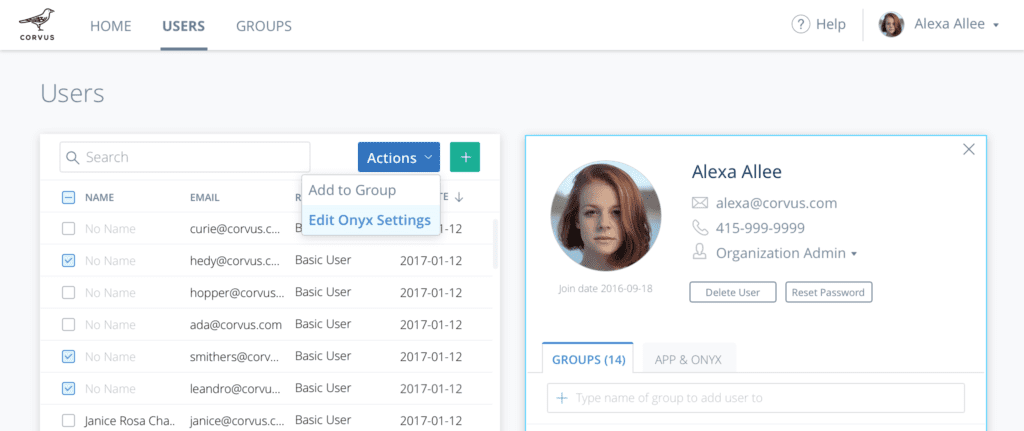Sort table by NAME column header
1024x431 pixels.
pyautogui.click(x=99, y=197)
